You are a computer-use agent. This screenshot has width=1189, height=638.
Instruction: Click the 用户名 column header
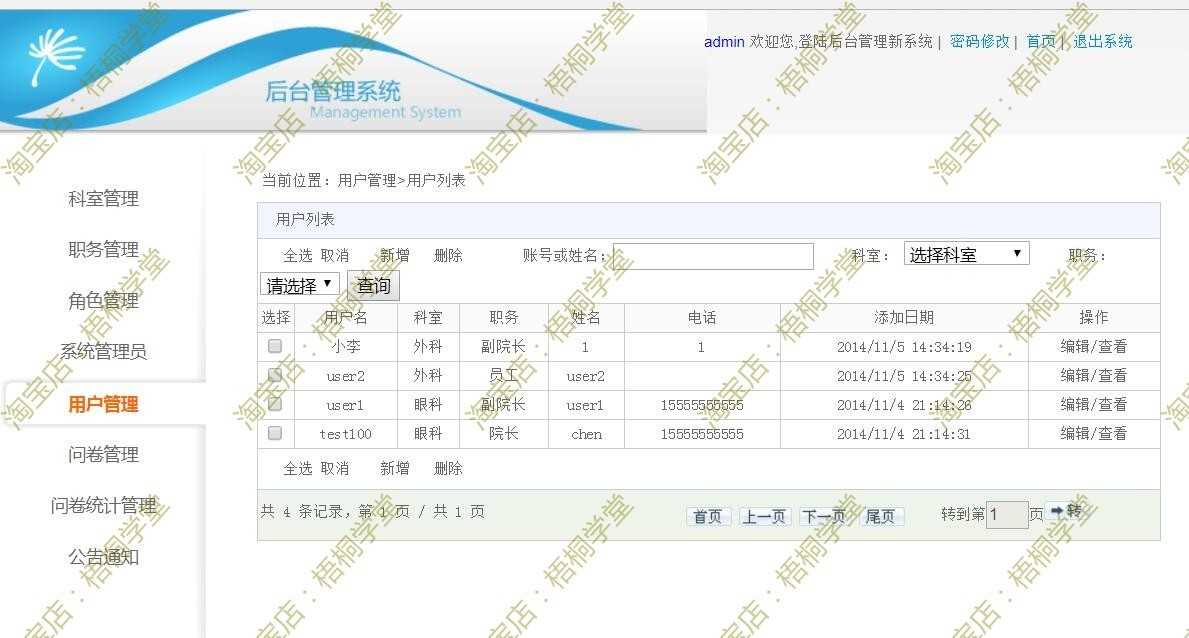click(x=346, y=317)
